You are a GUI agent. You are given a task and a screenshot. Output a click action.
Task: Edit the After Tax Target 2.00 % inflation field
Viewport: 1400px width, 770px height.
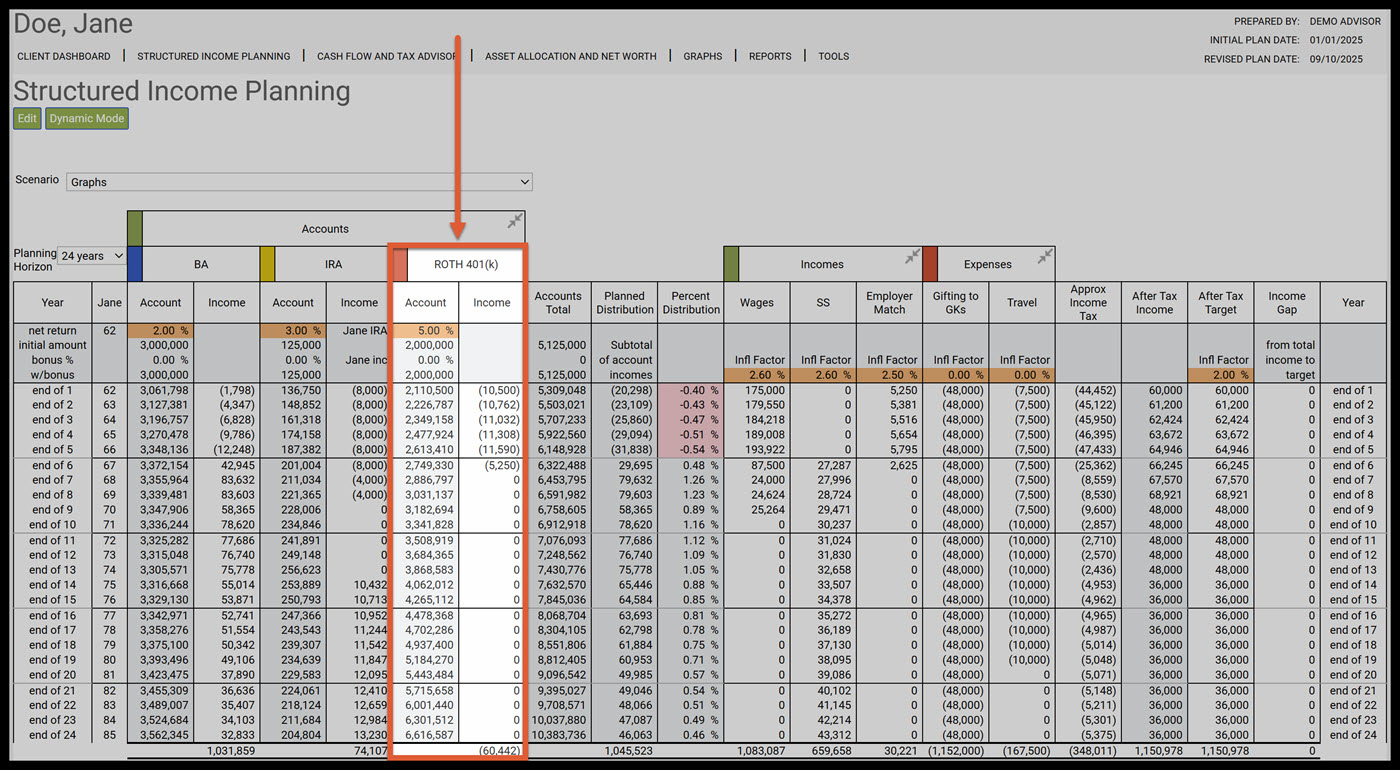coord(1220,375)
